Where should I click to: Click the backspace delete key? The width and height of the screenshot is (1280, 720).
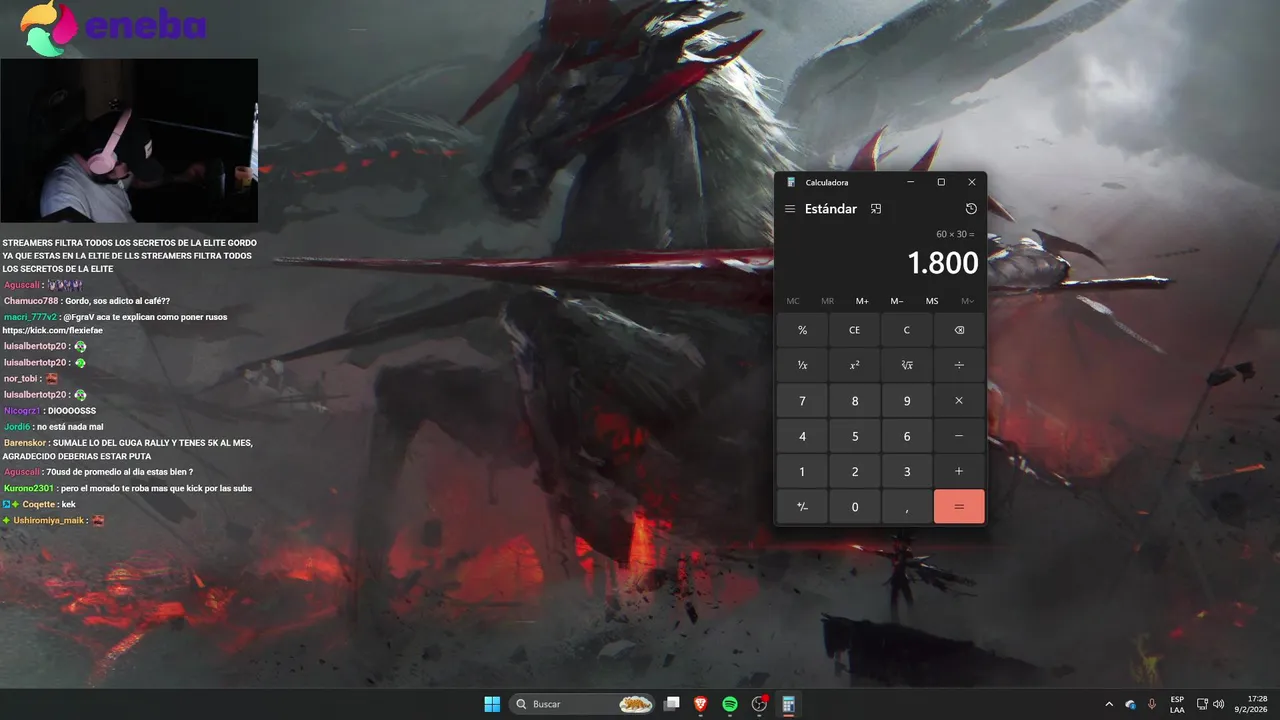[959, 330]
